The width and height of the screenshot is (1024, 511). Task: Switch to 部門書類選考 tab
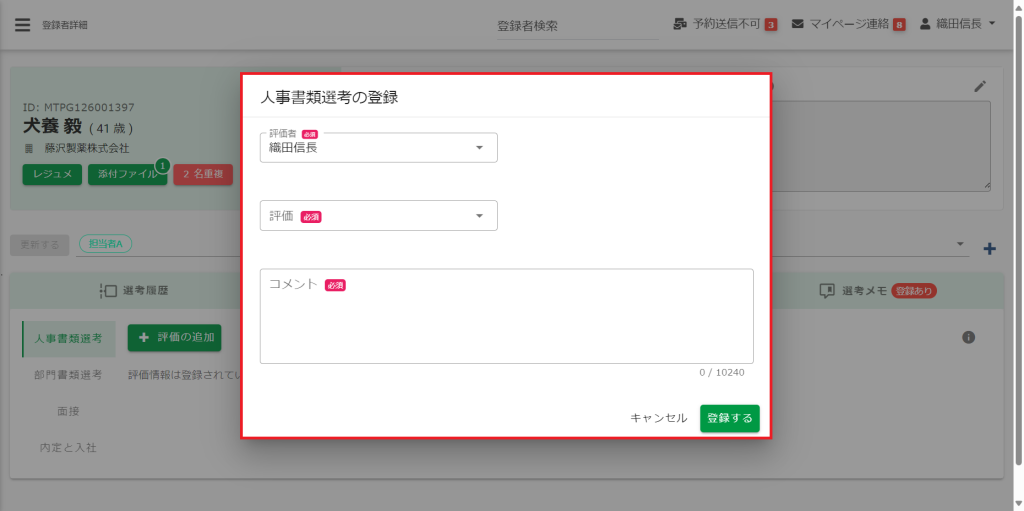(68, 375)
